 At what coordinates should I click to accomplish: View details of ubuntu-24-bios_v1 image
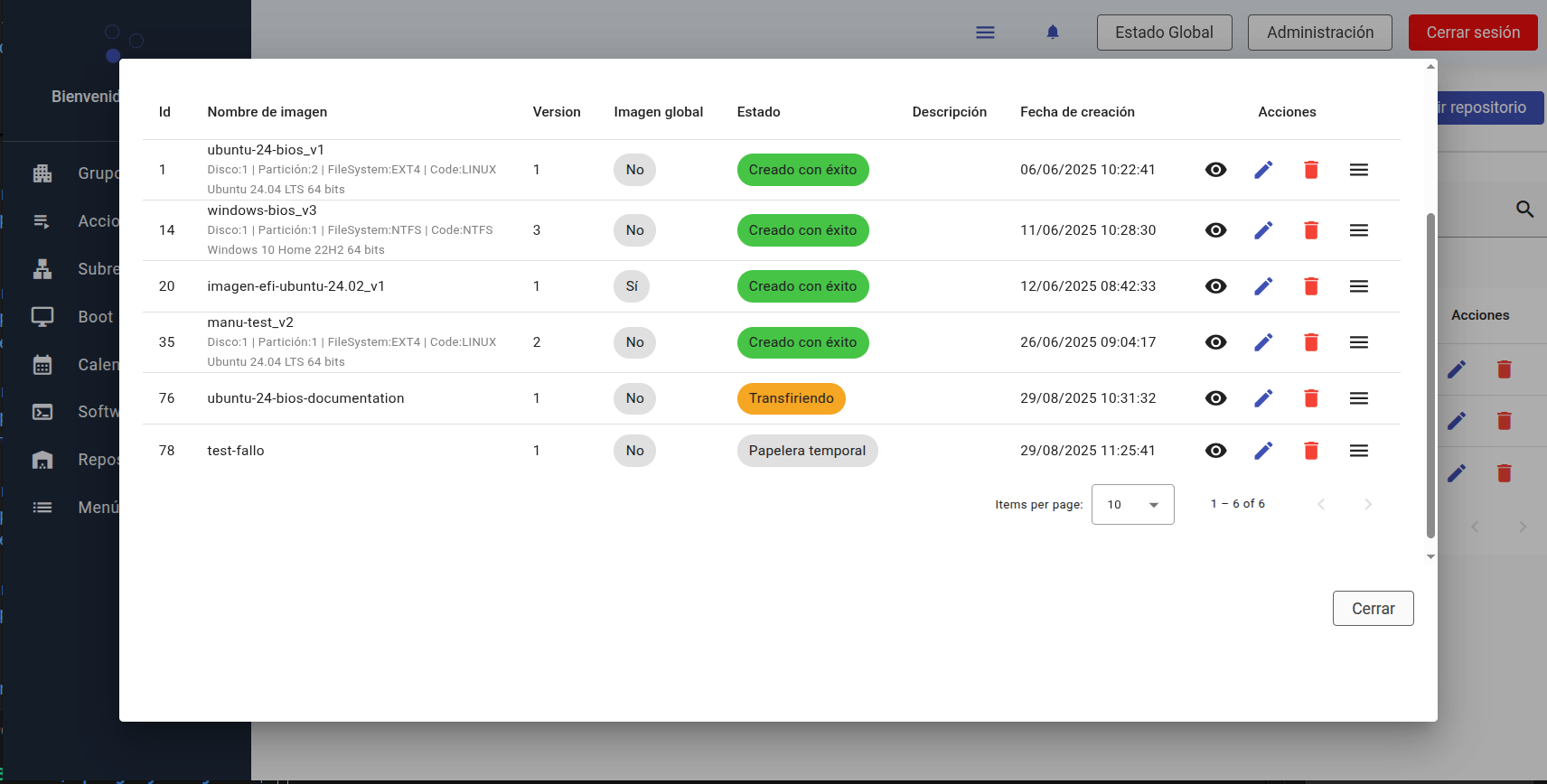pyautogui.click(x=1215, y=170)
